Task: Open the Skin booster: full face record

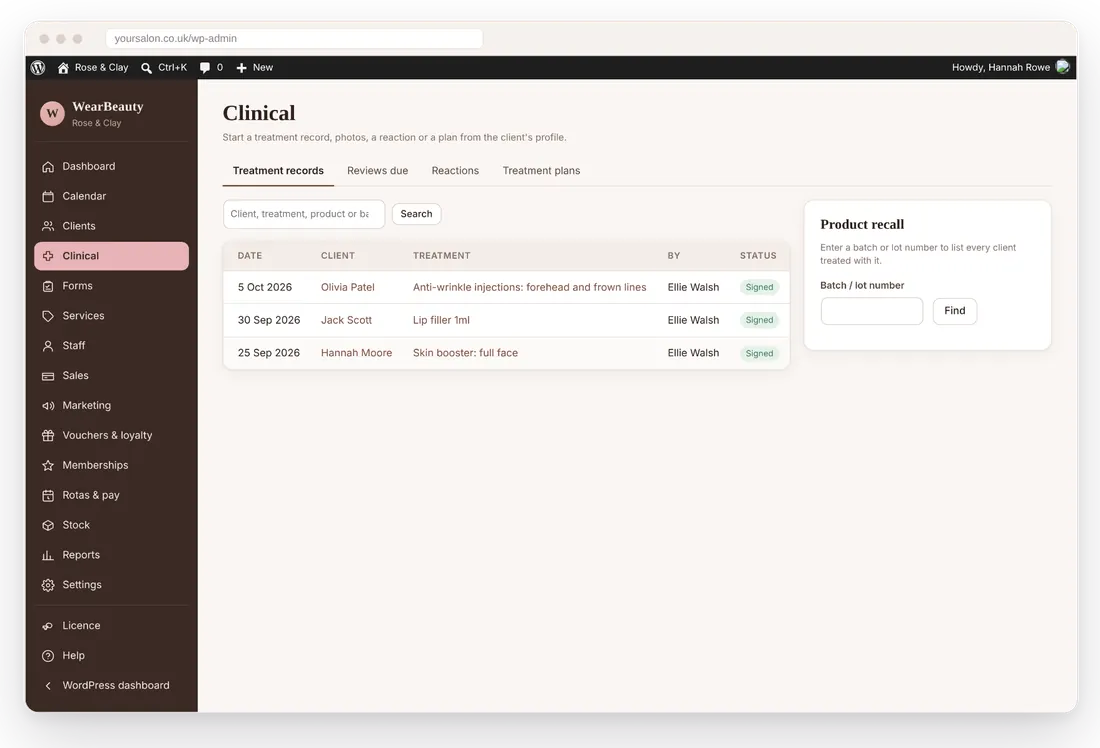Action: point(465,353)
